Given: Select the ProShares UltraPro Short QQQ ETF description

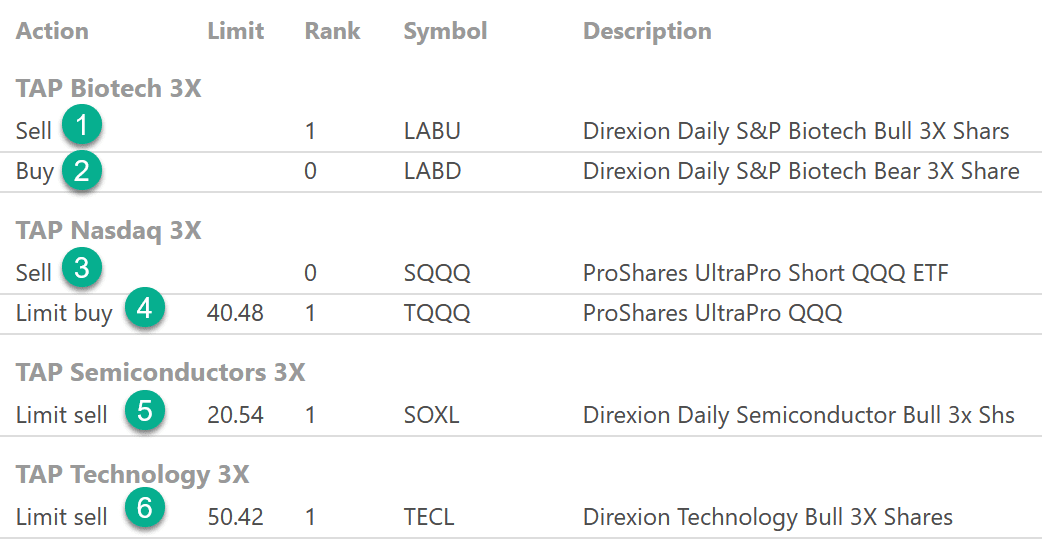Looking at the screenshot, I should pos(765,273).
